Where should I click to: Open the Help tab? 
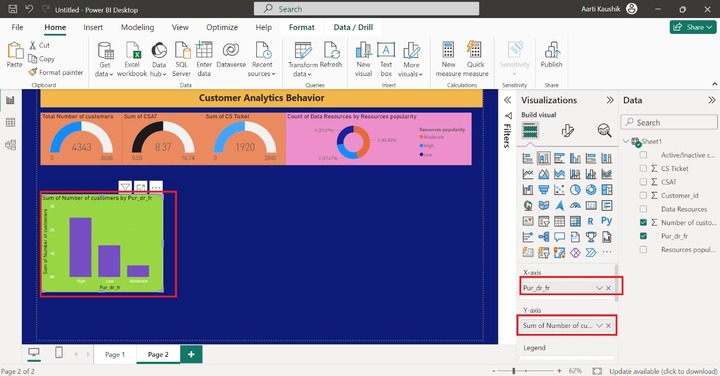(264, 27)
